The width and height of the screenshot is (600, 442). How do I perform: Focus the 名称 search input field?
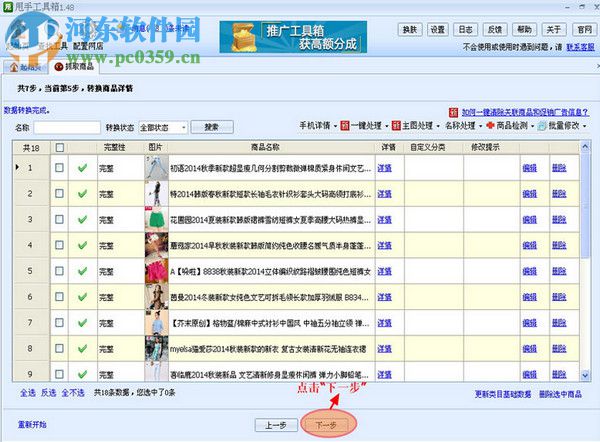67,127
